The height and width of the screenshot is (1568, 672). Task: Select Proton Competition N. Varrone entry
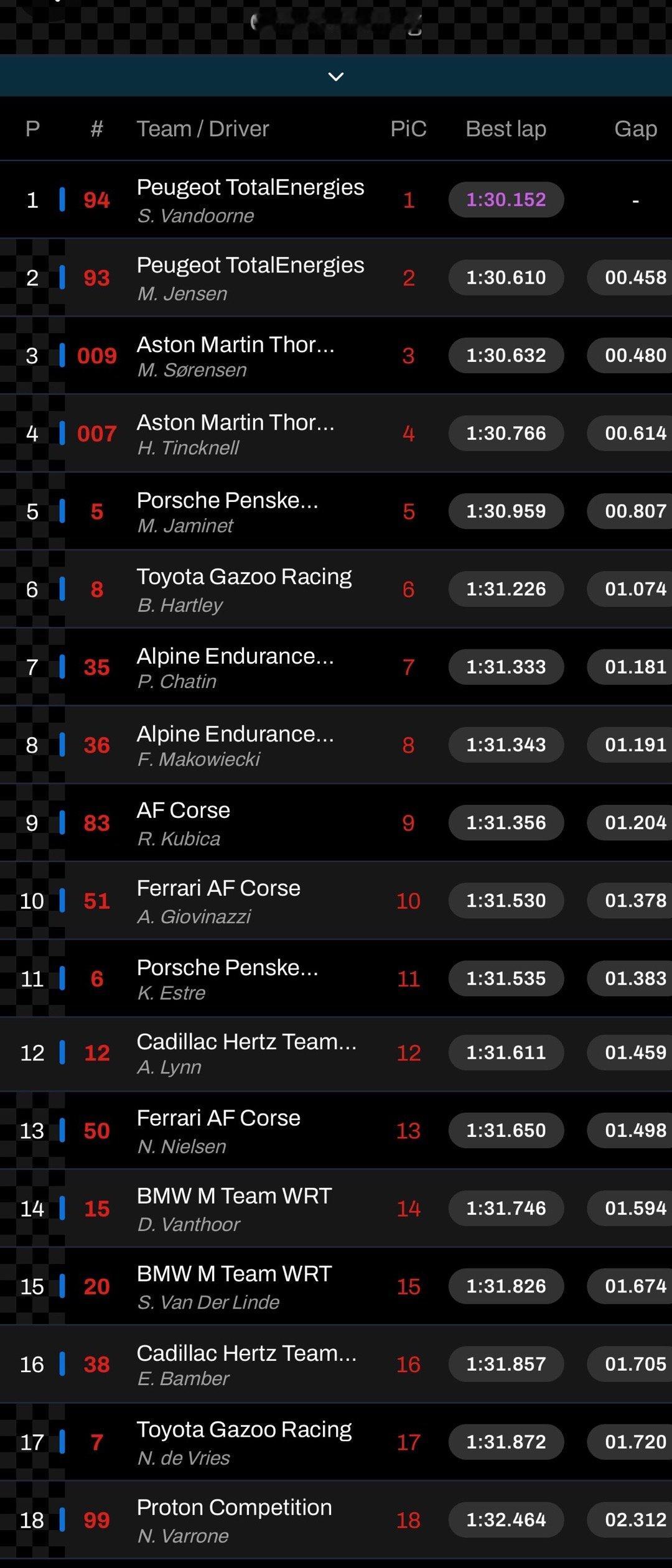[336, 1519]
